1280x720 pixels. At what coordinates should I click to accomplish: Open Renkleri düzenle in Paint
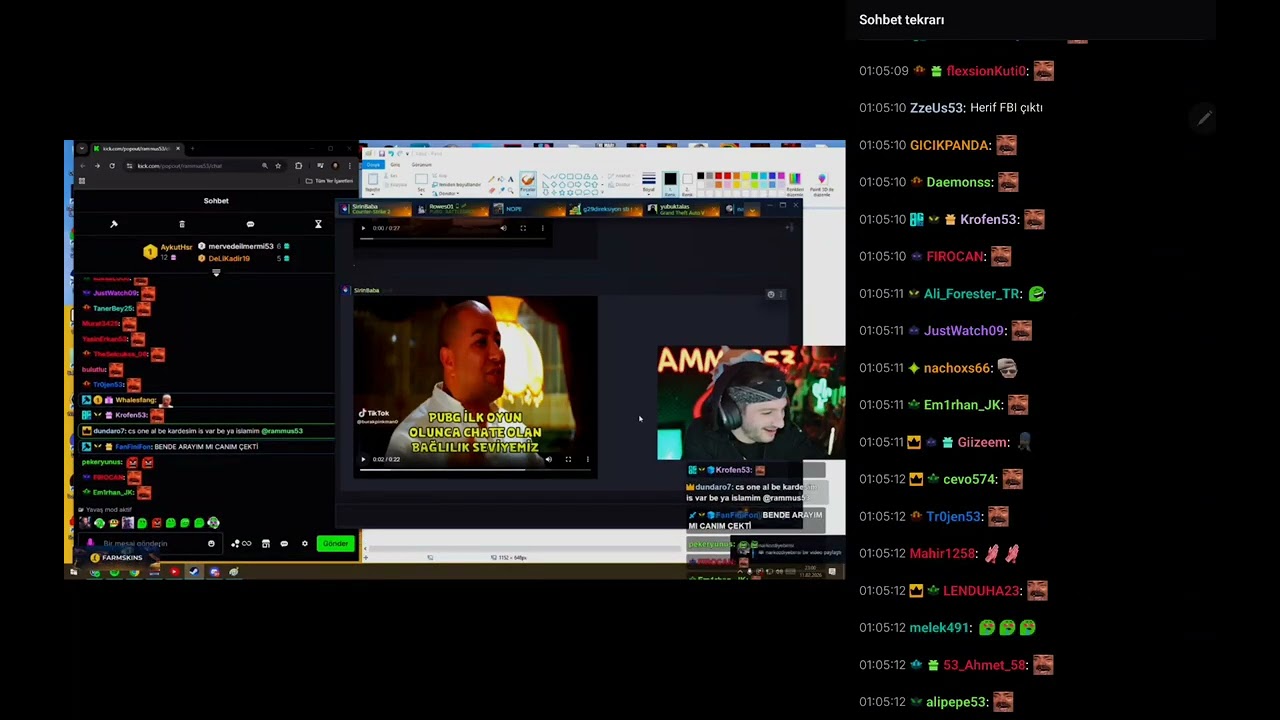pyautogui.click(x=795, y=183)
